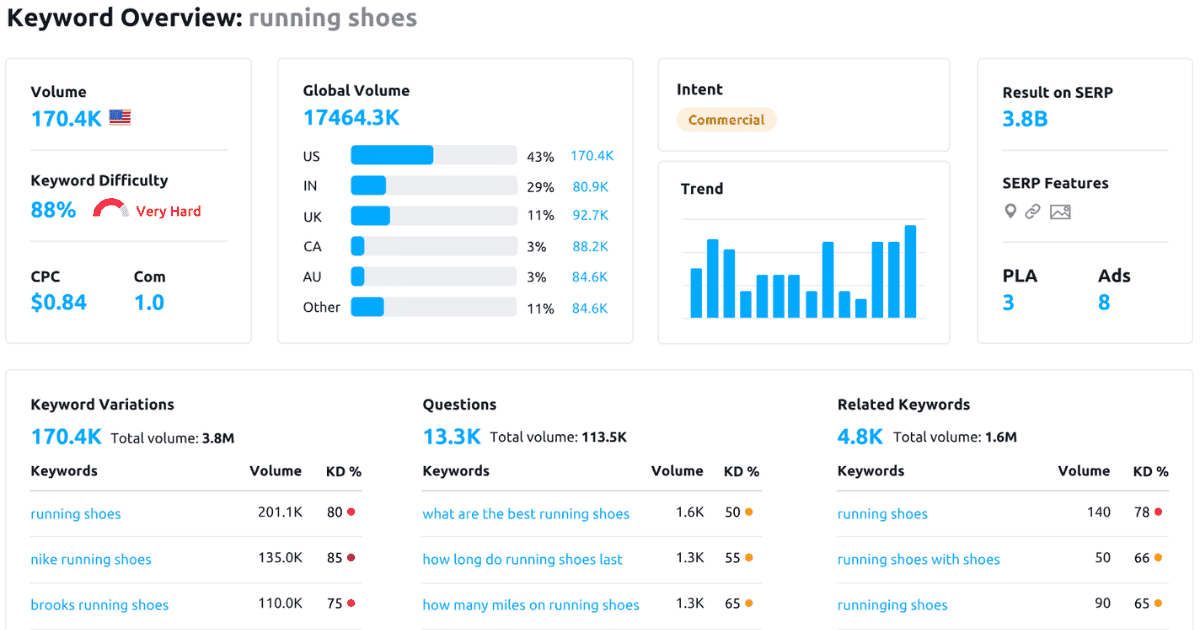Click the first bar in Trend chart
The image size is (1200, 630).
(696, 293)
